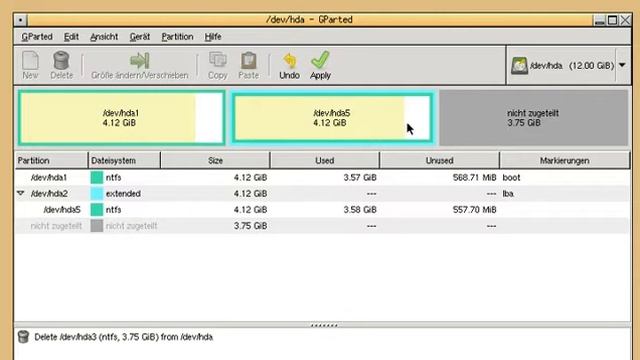Click the ntfs color swatch of /dev/hda1
640x360 pixels.
click(97, 178)
